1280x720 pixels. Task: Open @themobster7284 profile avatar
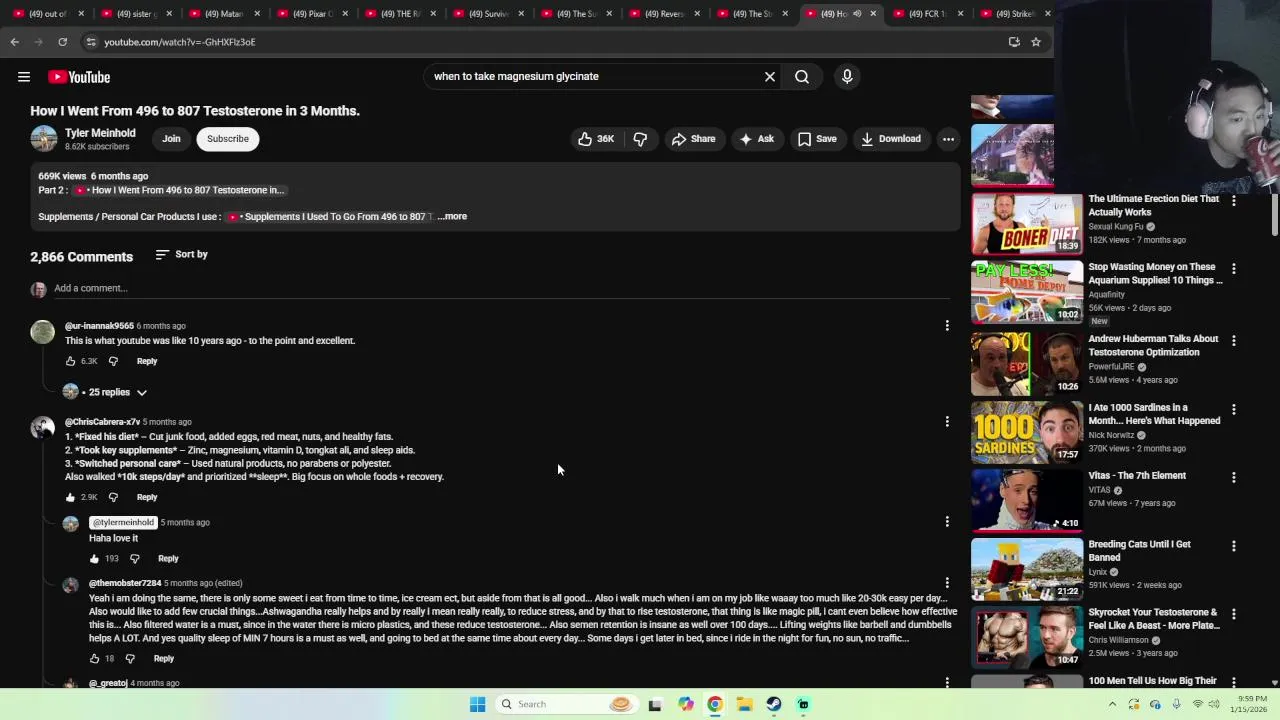(x=70, y=585)
